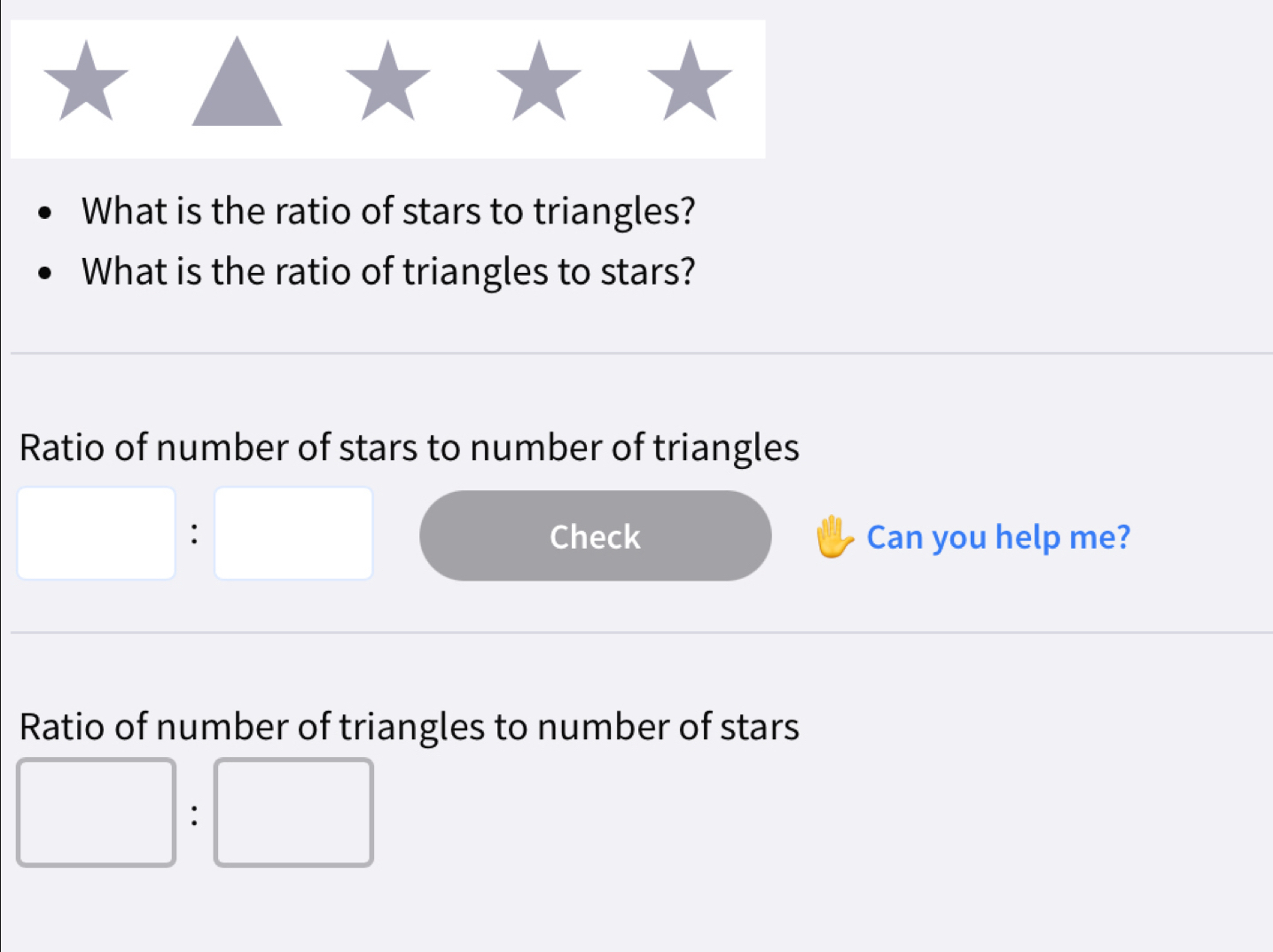Click the fourth shape in the row
The image size is (1273, 952).
(538, 82)
